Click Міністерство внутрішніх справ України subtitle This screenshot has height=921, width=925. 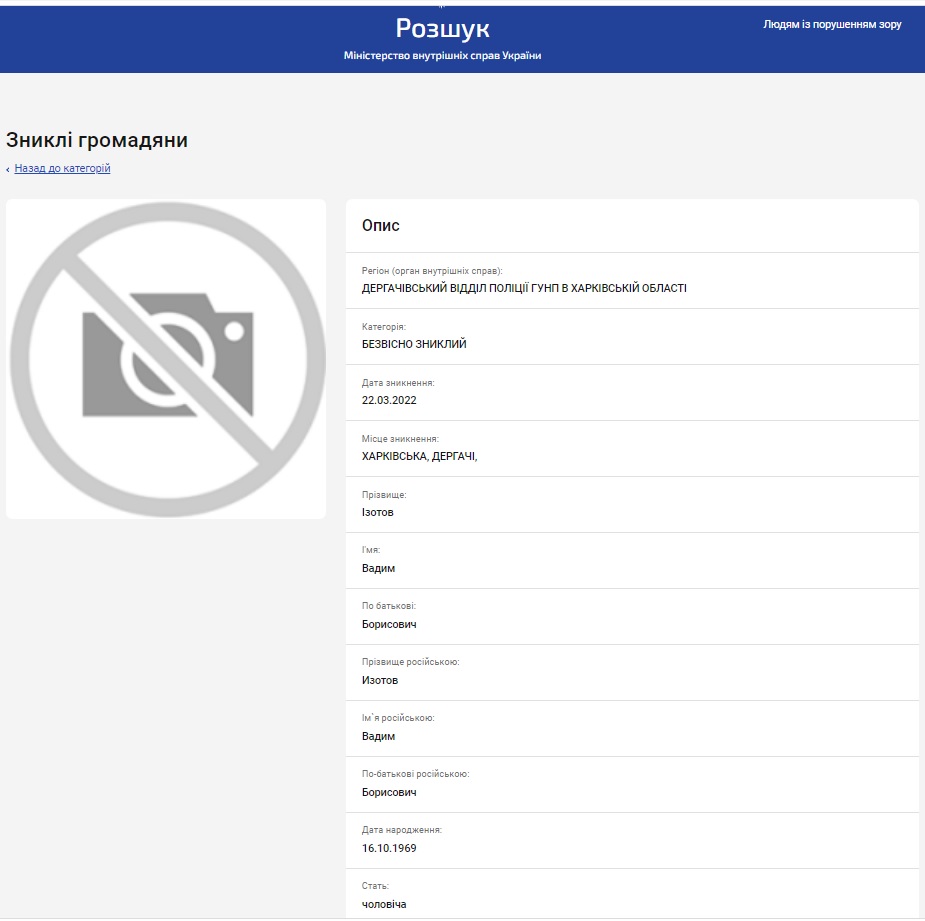[442, 56]
